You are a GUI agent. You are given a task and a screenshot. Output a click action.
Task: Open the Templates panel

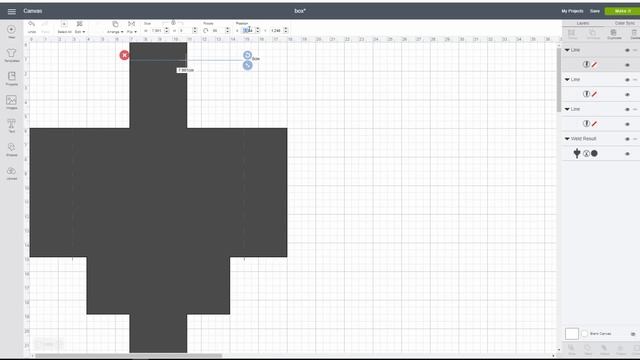[11, 55]
